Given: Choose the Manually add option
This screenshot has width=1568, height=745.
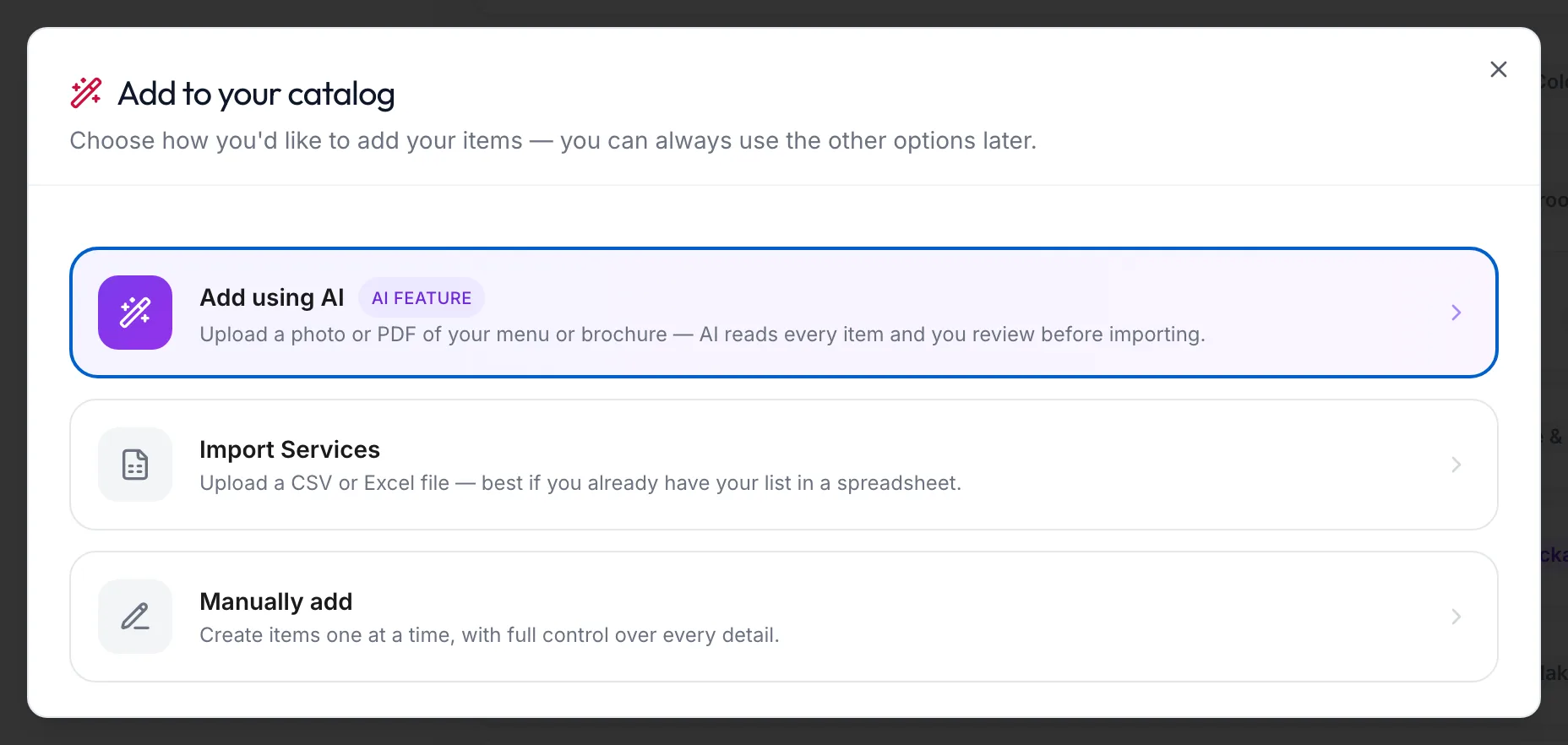Looking at the screenshot, I should (x=783, y=617).
